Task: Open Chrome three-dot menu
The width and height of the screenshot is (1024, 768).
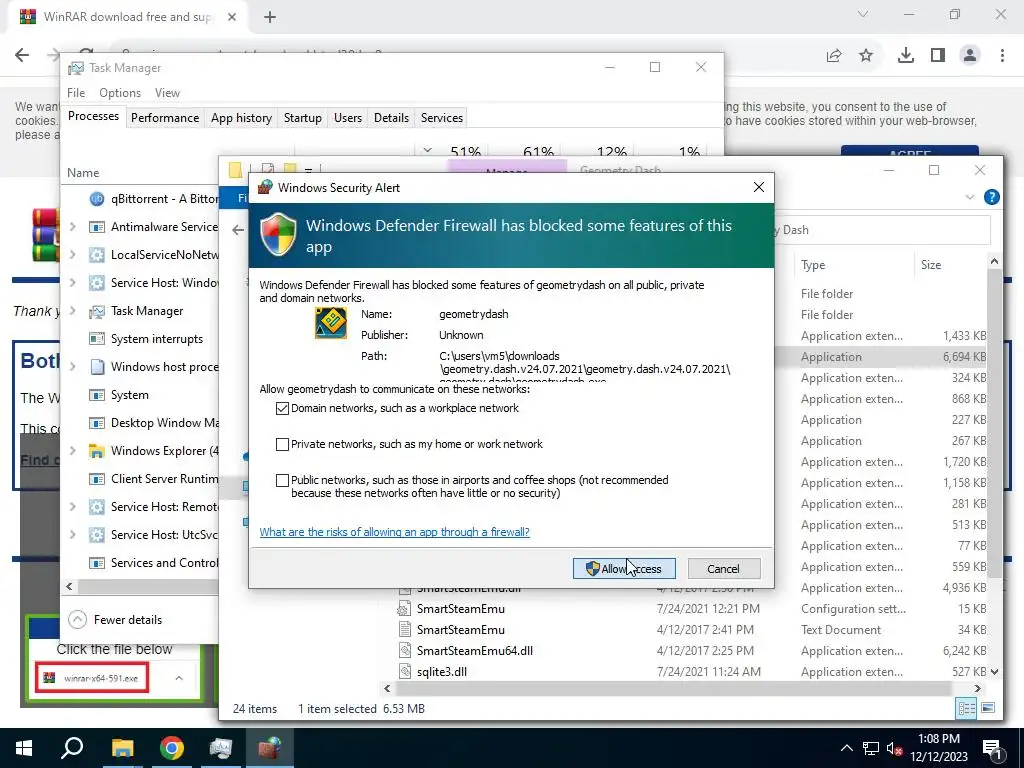Action: tap(1002, 56)
